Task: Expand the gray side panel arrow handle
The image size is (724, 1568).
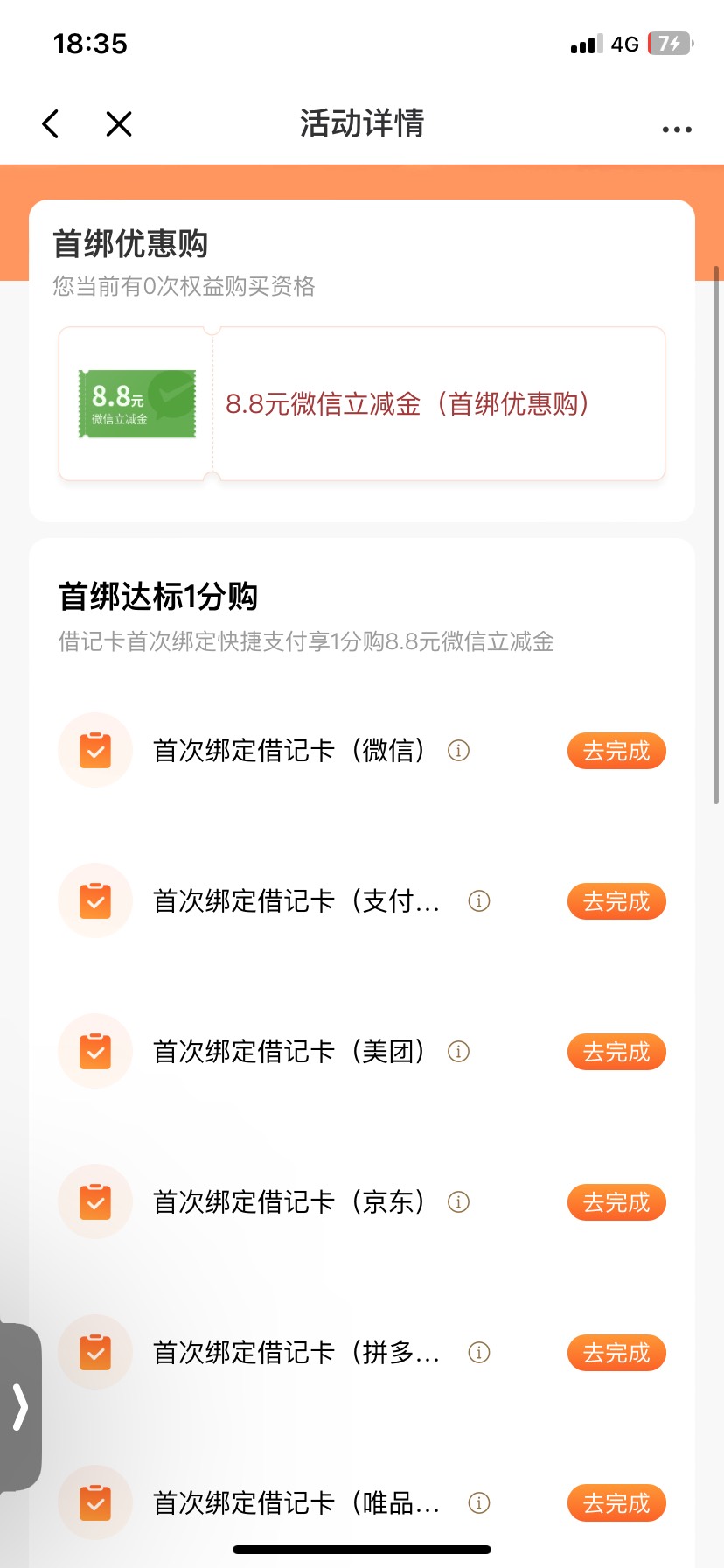Action: [x=20, y=1407]
